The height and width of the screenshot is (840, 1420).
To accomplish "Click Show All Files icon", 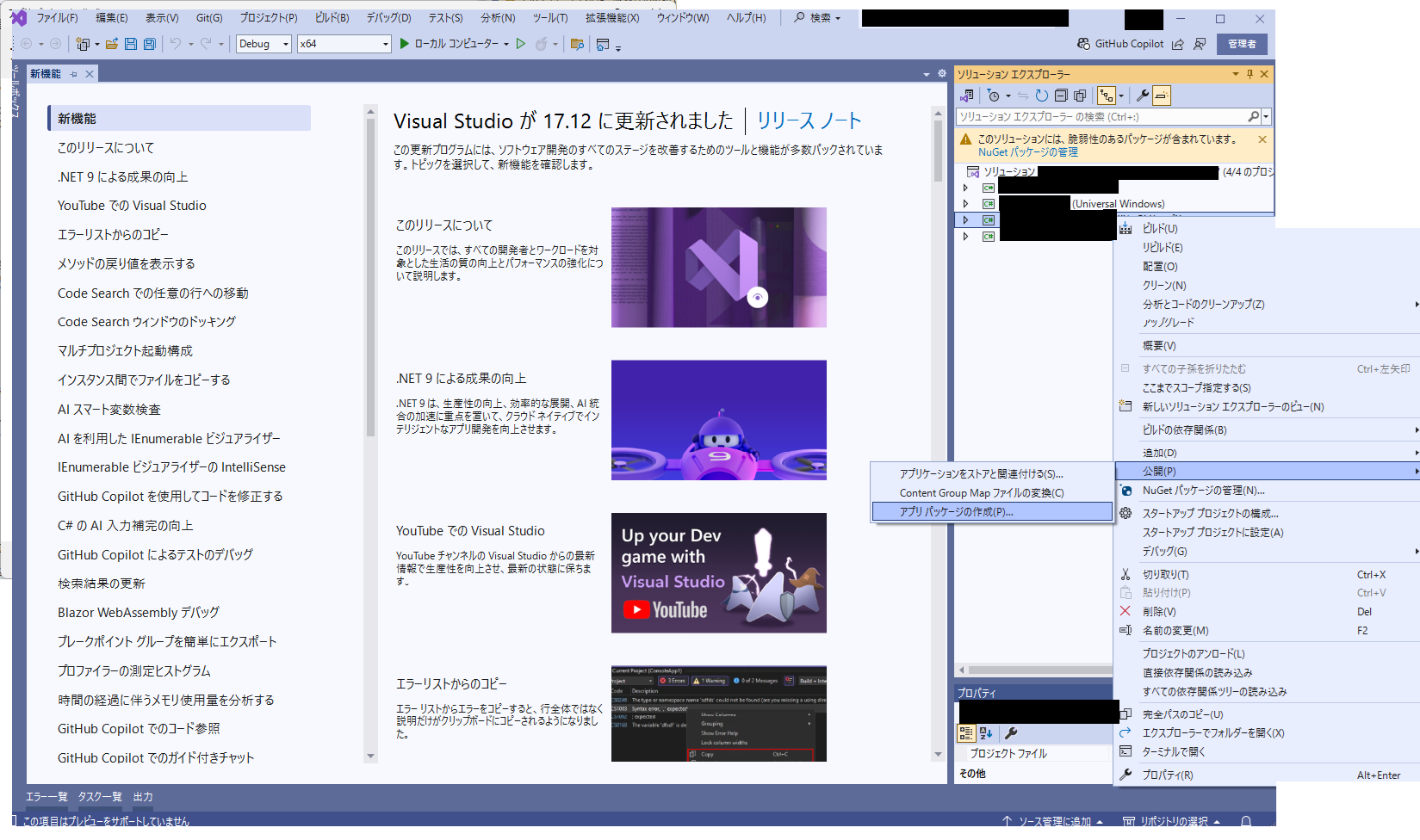I will coord(1080,96).
